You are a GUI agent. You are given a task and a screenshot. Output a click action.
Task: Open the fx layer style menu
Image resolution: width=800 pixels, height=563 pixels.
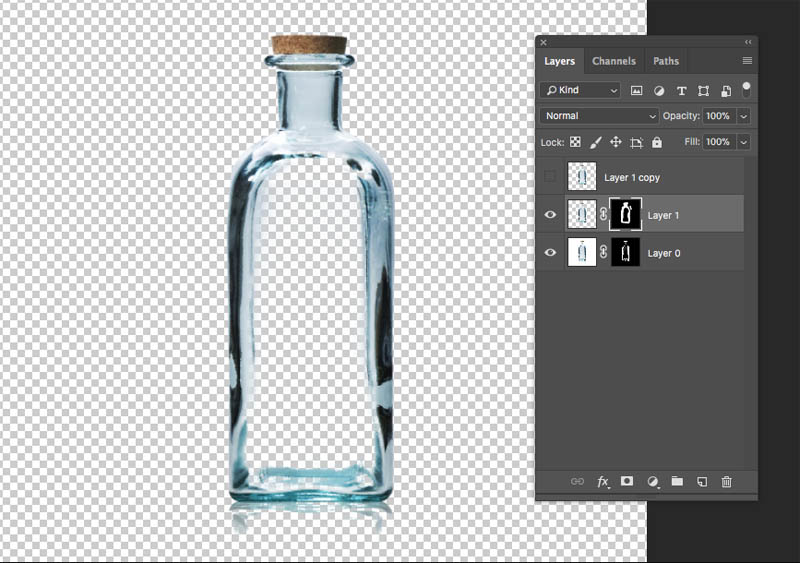(x=603, y=481)
